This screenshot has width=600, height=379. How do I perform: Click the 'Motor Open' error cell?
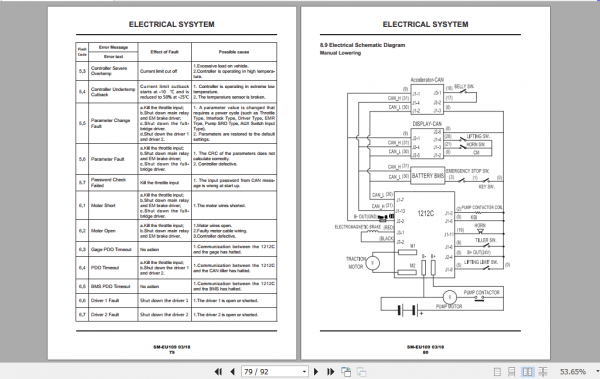tap(113, 231)
